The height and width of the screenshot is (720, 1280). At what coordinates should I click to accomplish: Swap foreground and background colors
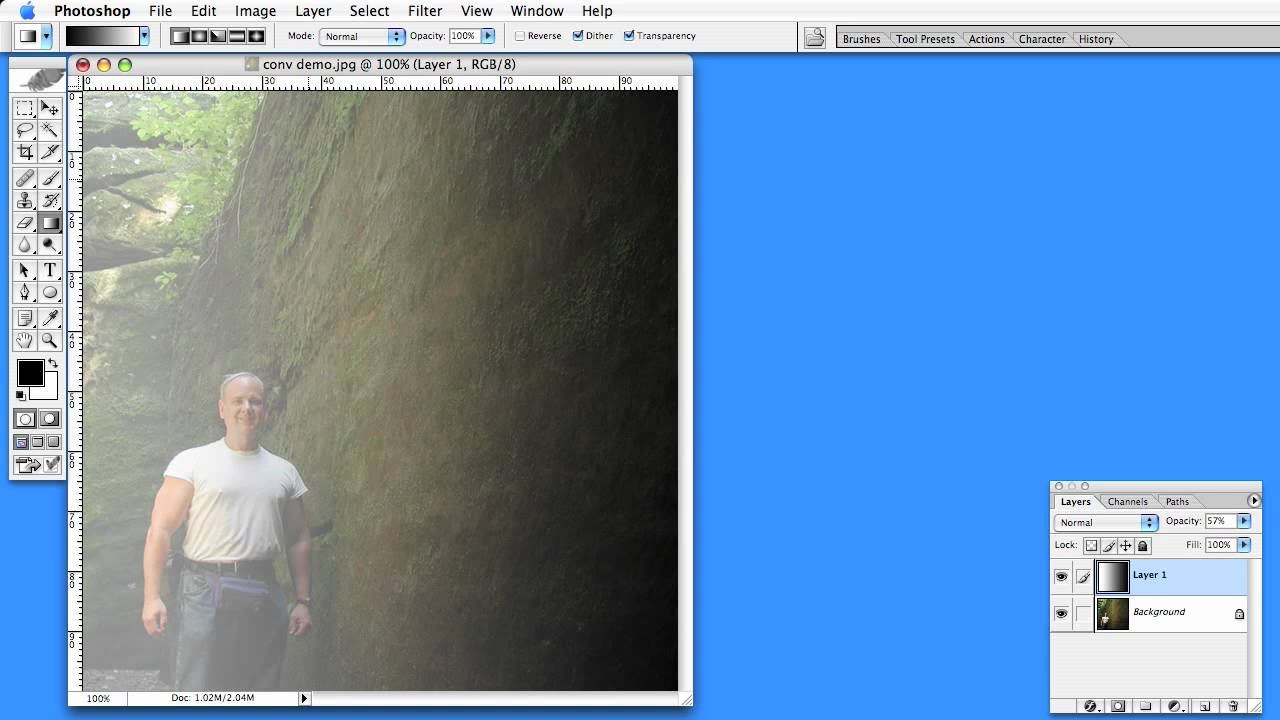coord(52,364)
